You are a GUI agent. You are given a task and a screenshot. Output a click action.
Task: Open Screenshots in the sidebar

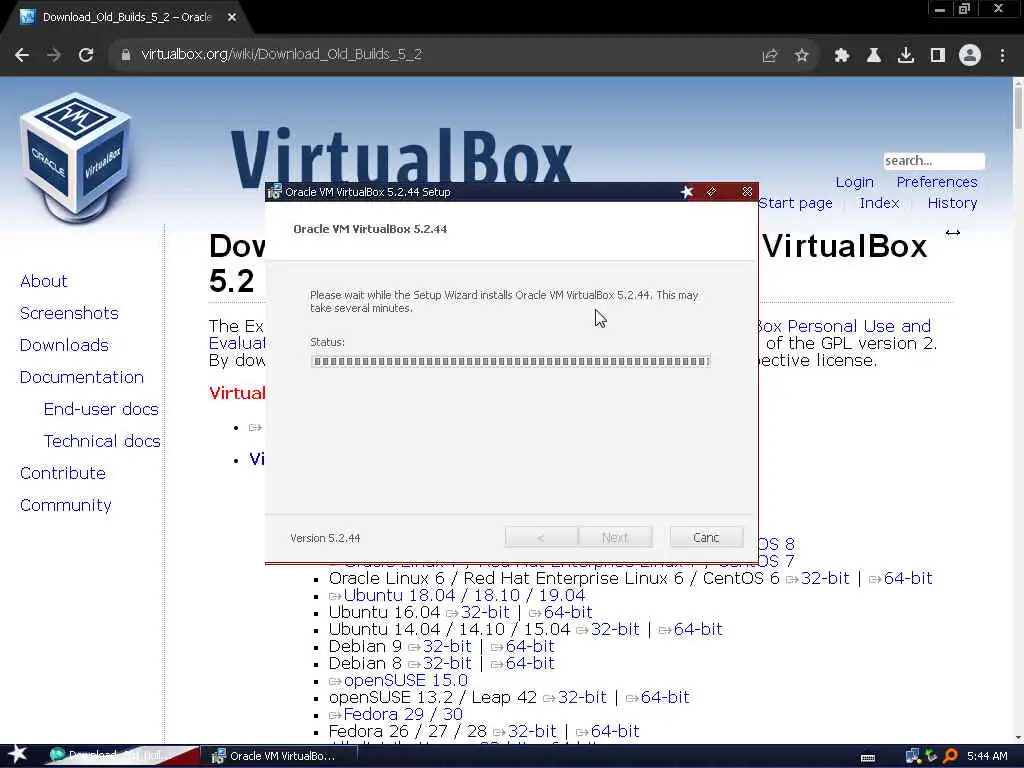[69, 313]
